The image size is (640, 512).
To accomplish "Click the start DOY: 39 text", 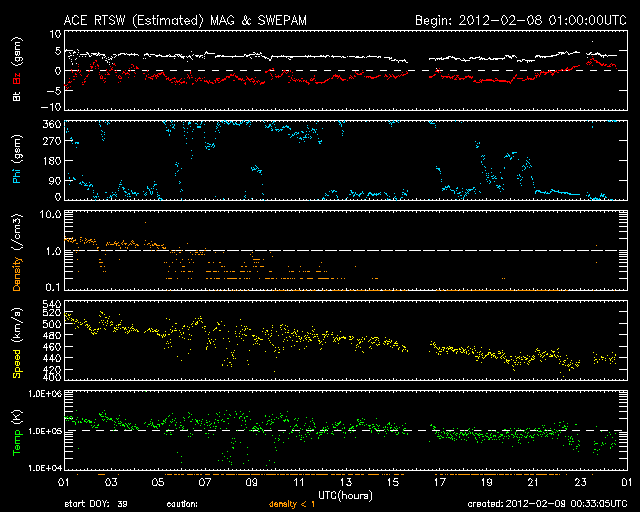I will click(x=96, y=504).
